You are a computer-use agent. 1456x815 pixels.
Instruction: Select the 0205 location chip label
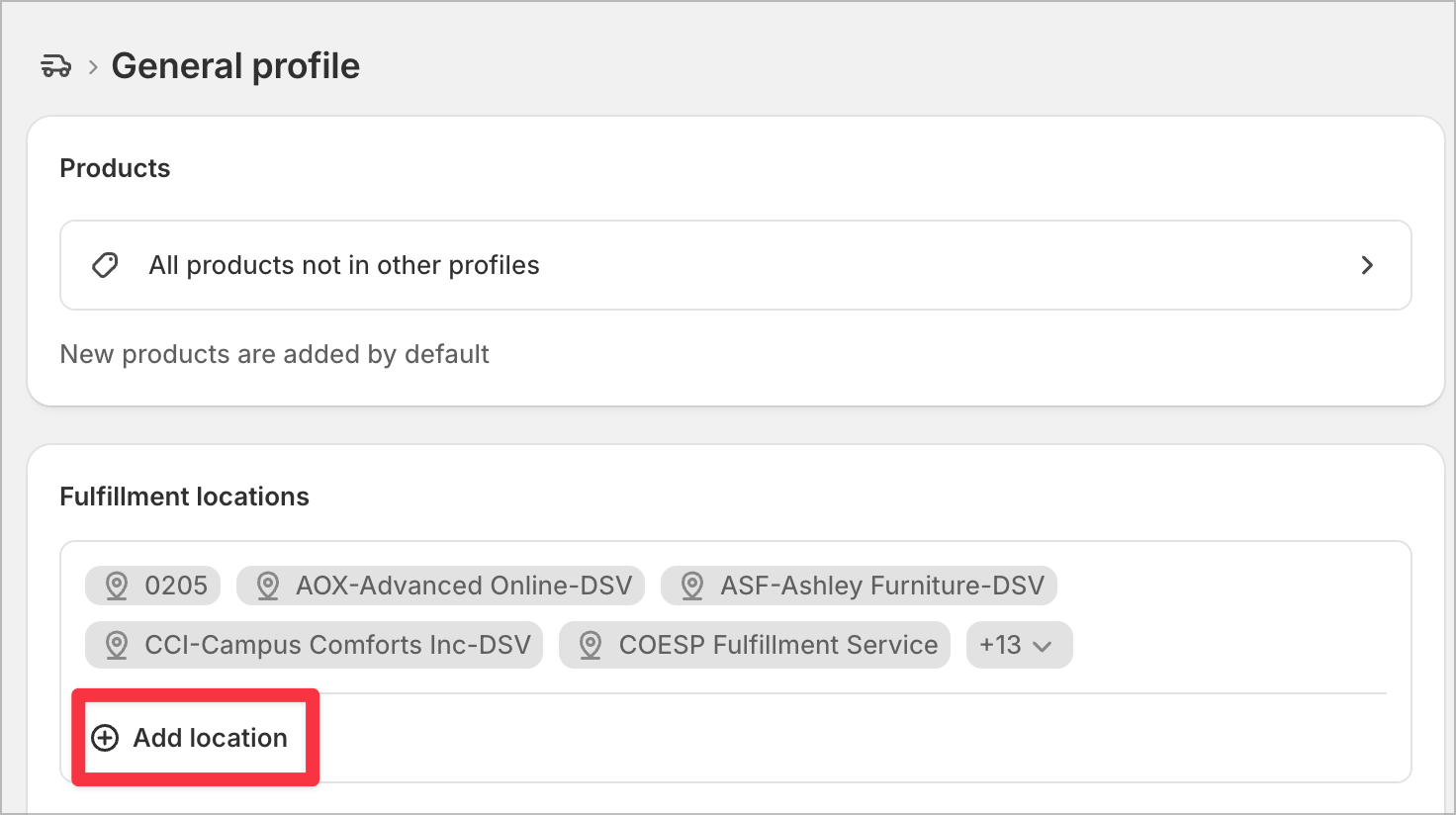176,586
